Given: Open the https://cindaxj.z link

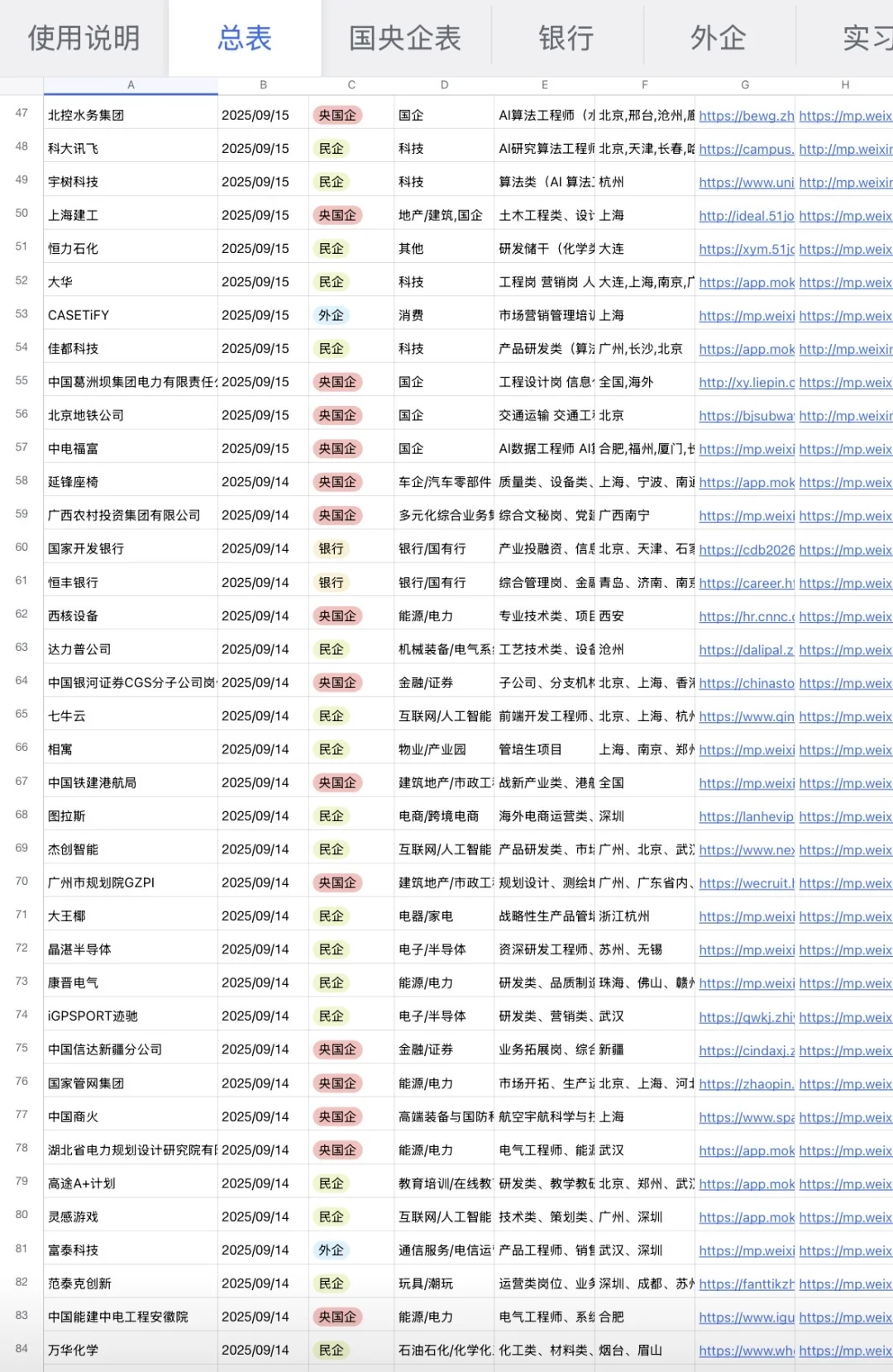Looking at the screenshot, I should click(x=747, y=1050).
